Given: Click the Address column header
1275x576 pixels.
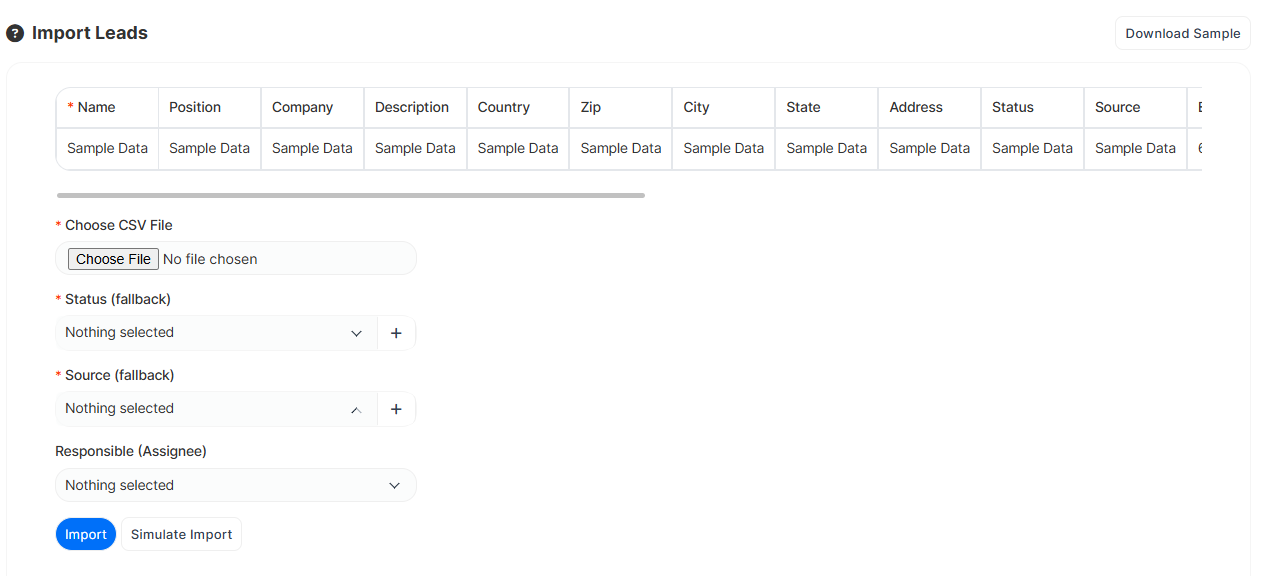Looking at the screenshot, I should coord(916,108).
